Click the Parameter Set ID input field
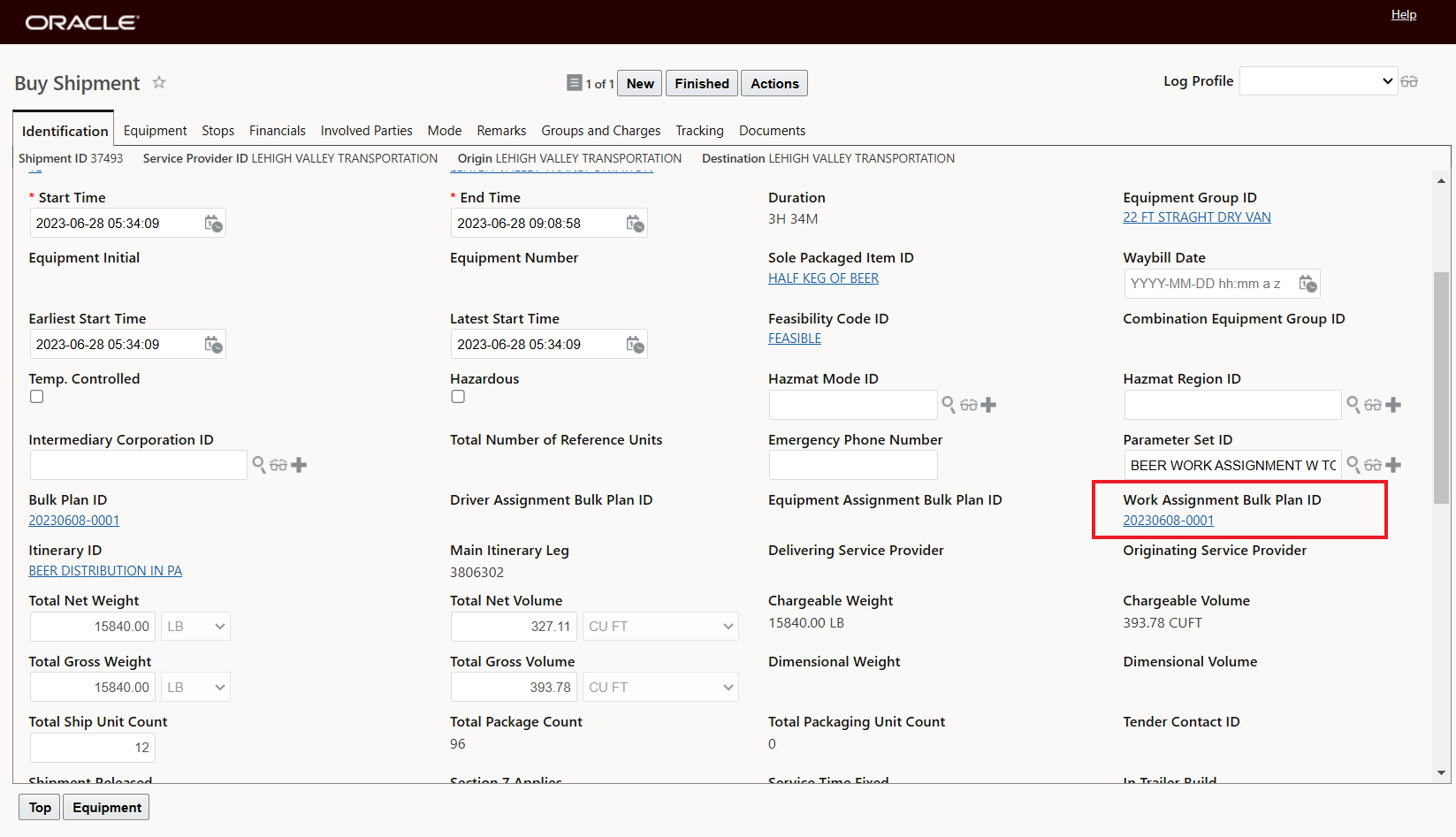This screenshot has width=1456, height=837. (1232, 465)
